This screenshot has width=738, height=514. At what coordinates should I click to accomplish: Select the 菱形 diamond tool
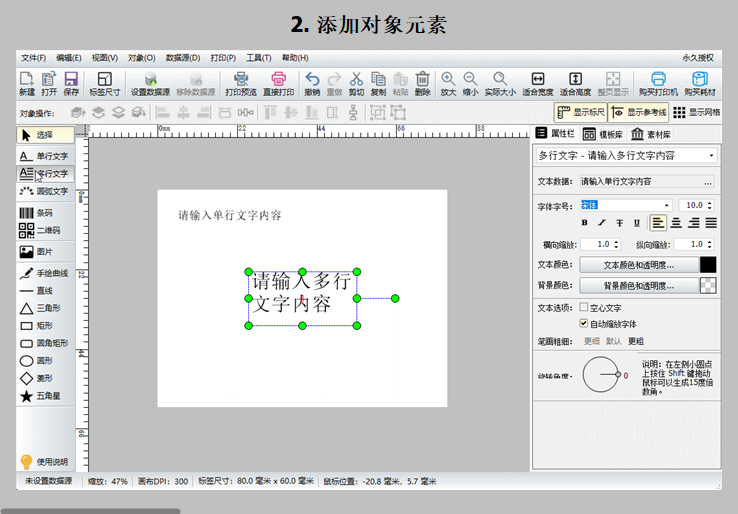coord(45,378)
